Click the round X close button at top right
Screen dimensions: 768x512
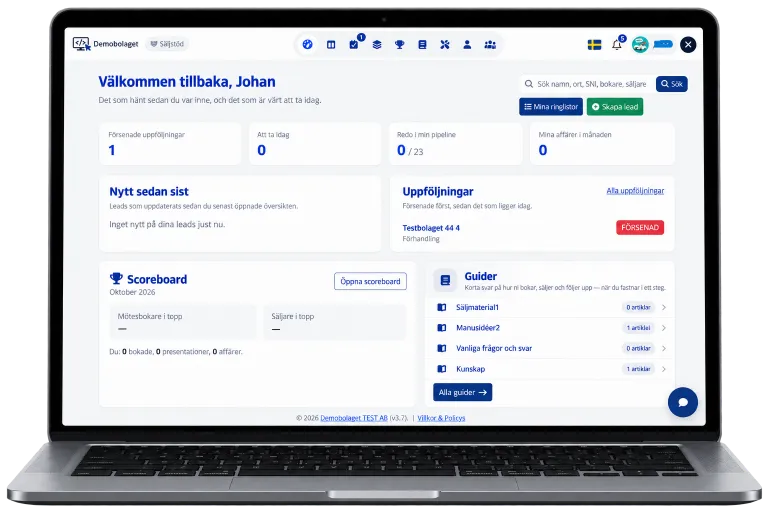[688, 45]
